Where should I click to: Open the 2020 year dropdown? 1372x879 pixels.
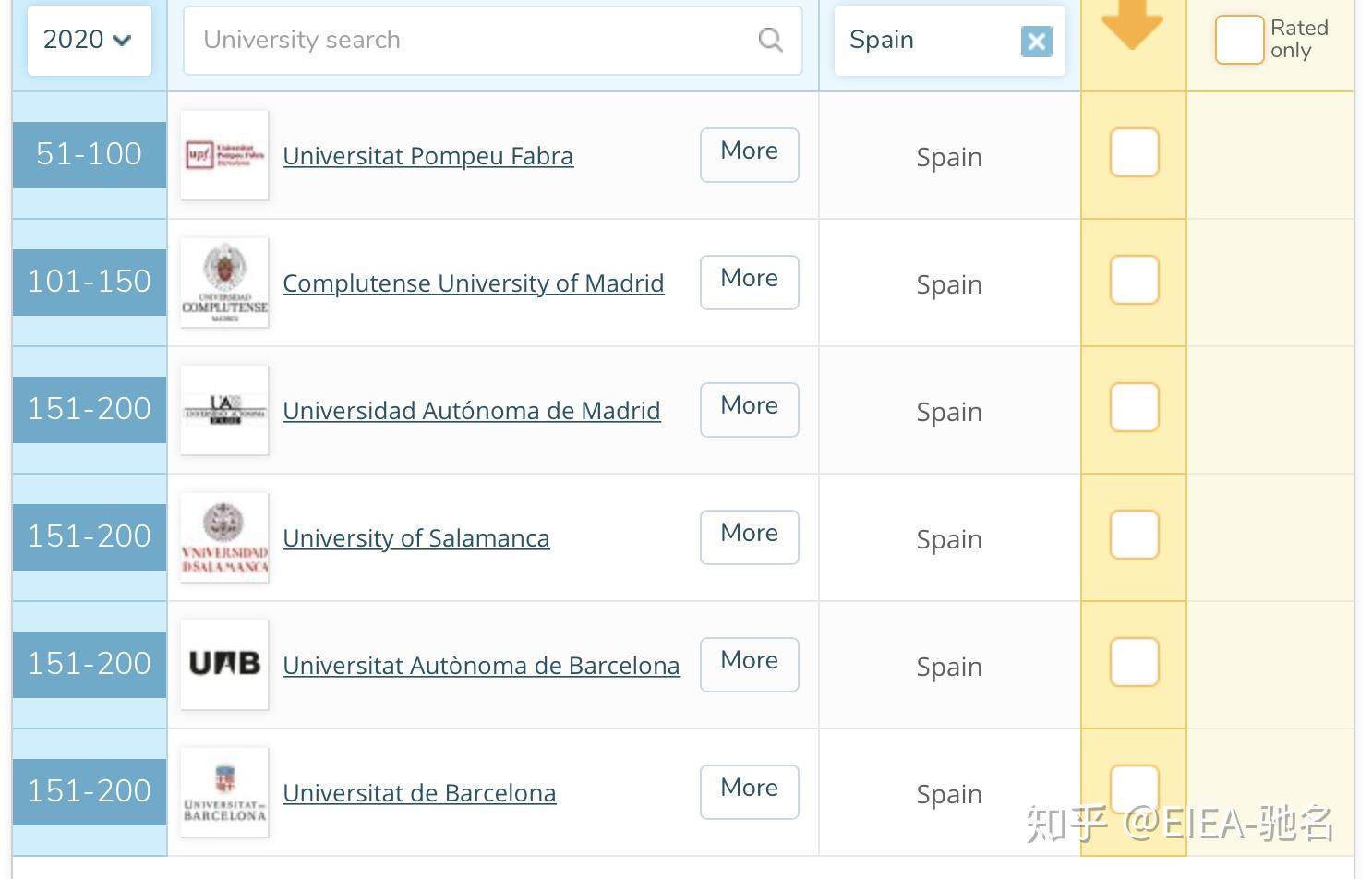89,40
